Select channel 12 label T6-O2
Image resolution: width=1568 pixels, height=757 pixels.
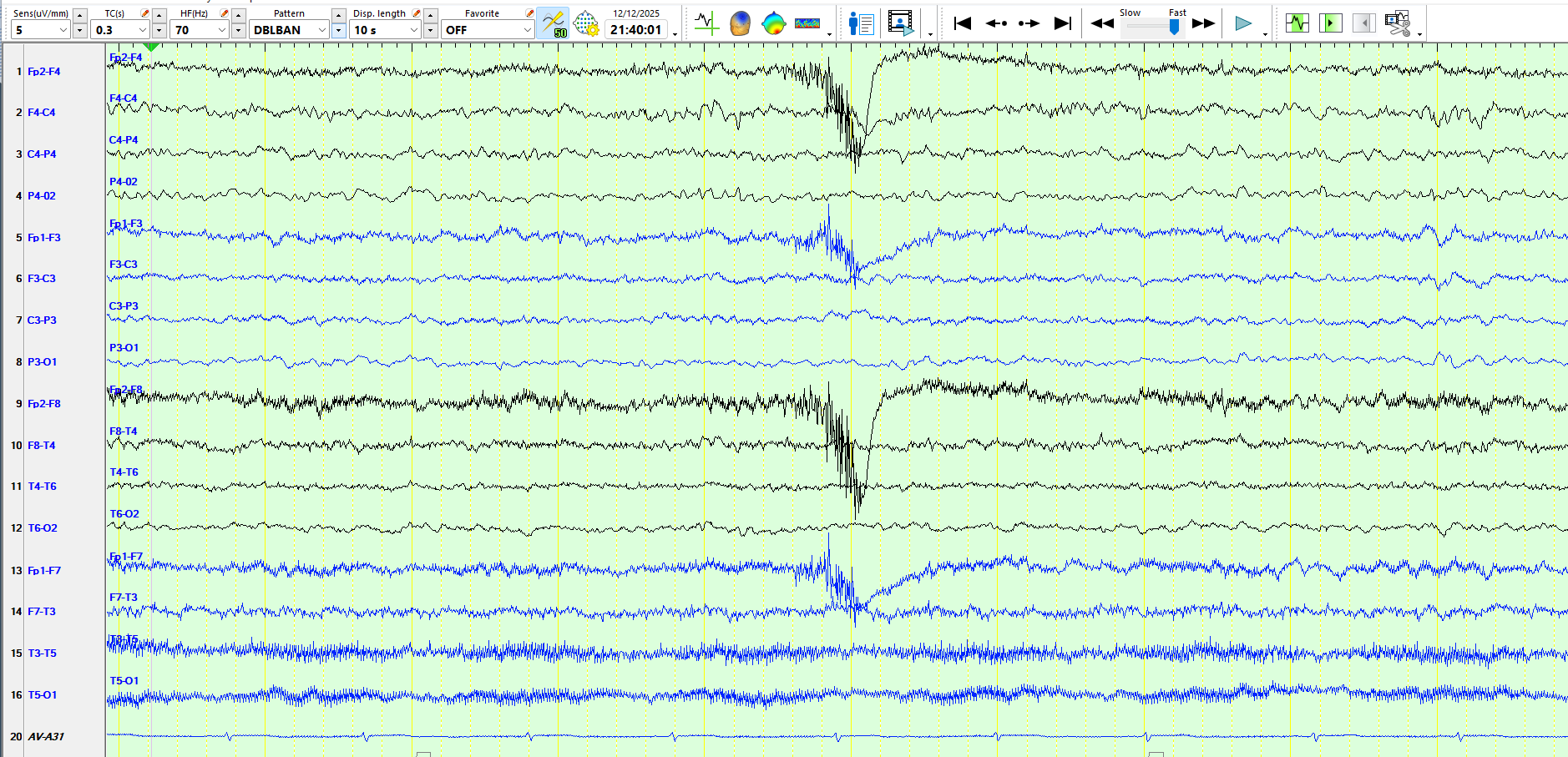[x=43, y=528]
